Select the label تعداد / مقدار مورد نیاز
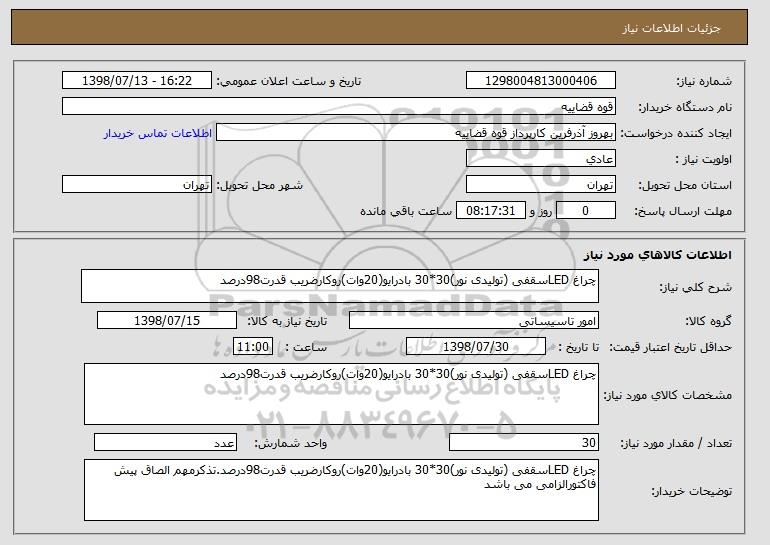Viewport: 770px width, 545px height. tap(676, 444)
